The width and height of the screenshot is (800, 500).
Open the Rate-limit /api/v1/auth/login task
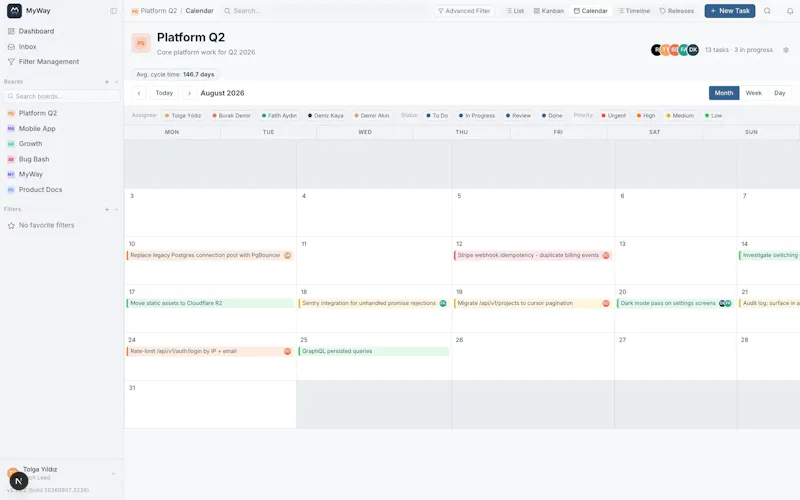coord(210,352)
